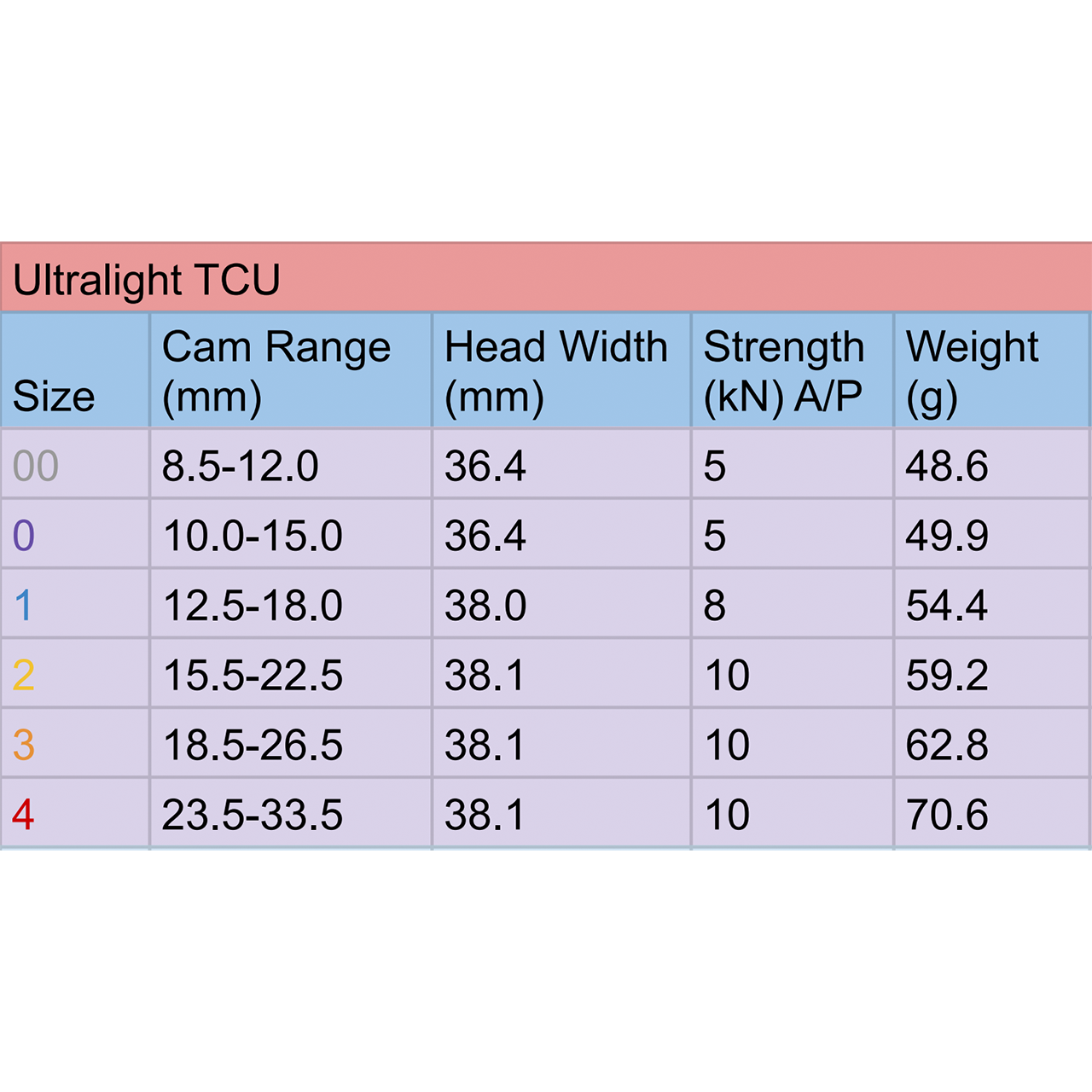1092x1092 pixels.
Task: Click the Ultralight TCU table title
Action: point(147,280)
